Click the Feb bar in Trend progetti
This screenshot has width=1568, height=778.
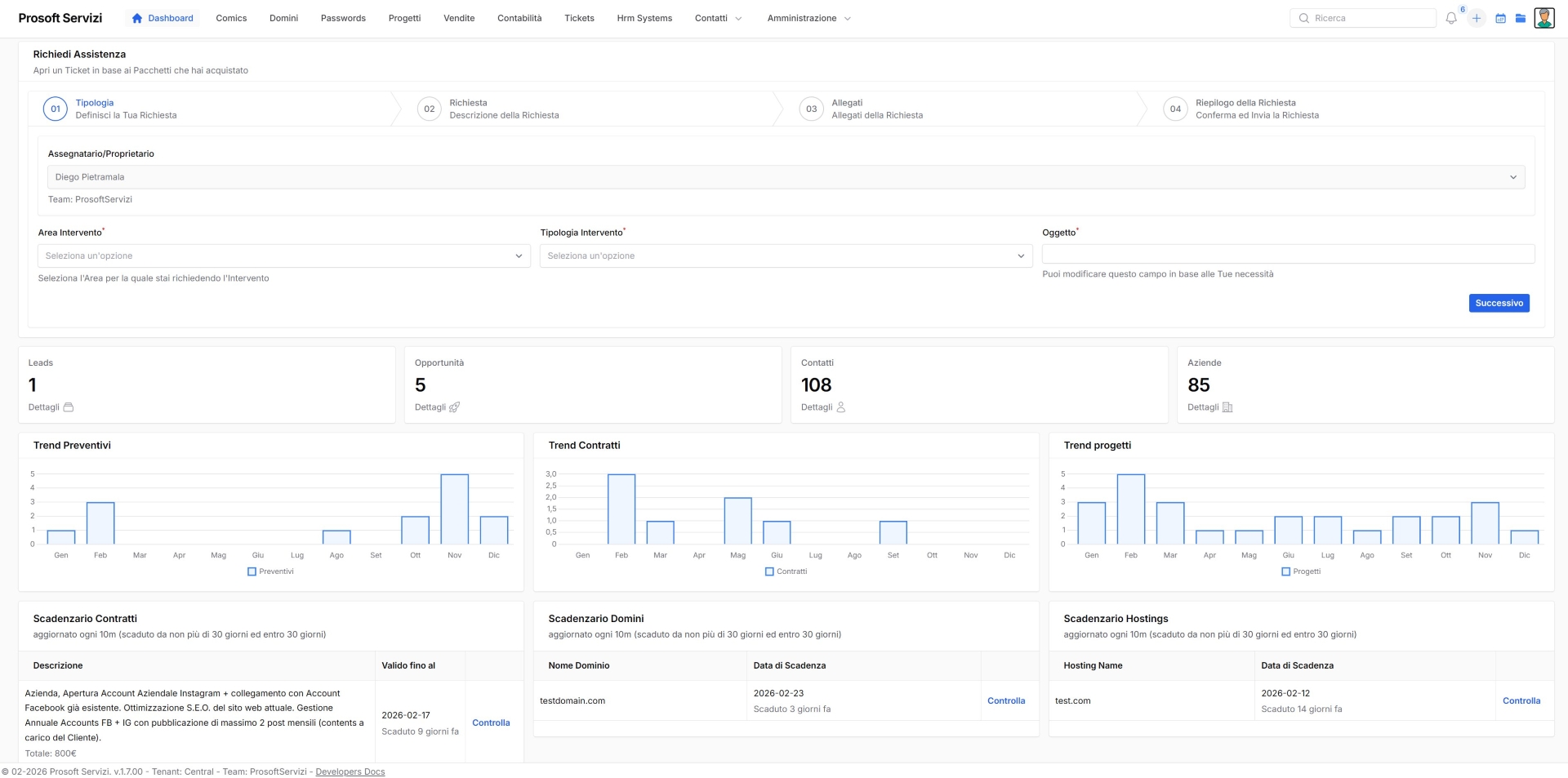pyautogui.click(x=1131, y=509)
